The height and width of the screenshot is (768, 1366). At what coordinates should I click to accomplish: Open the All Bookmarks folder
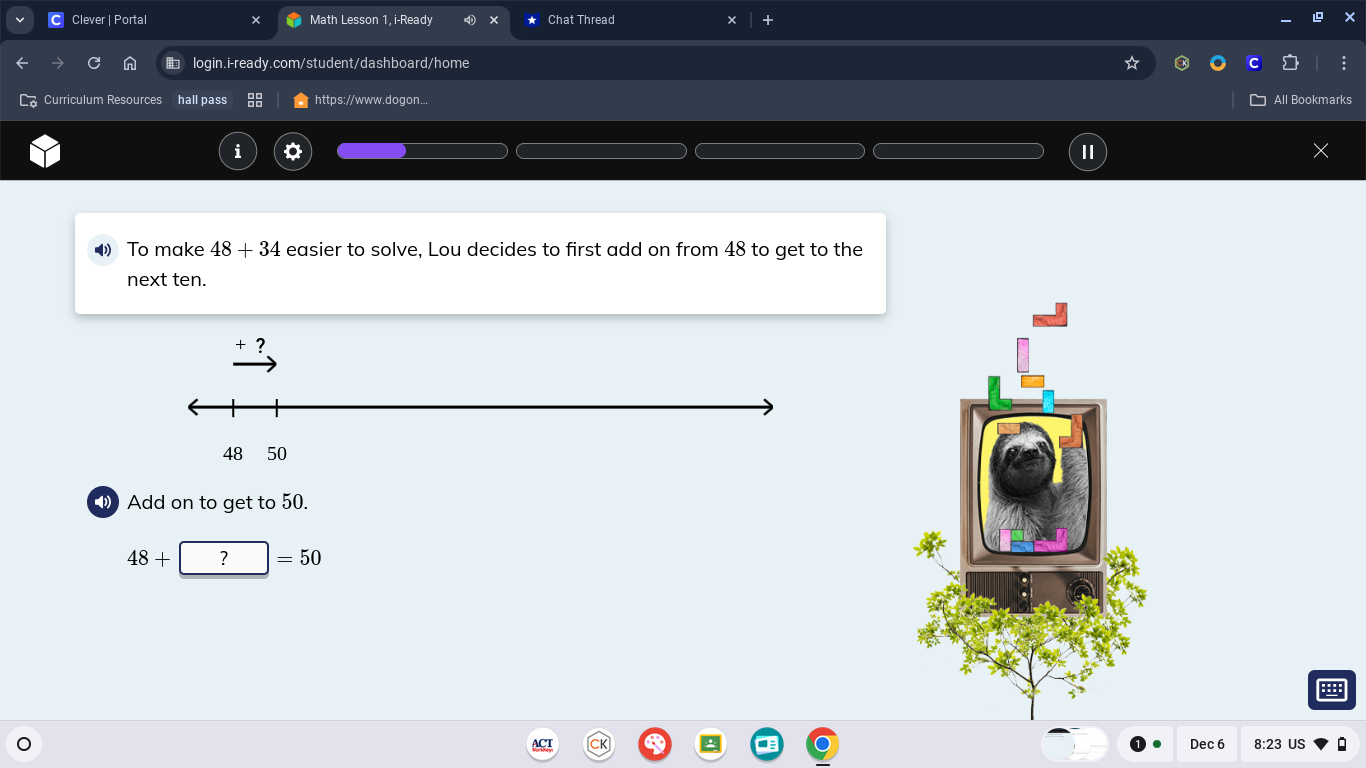1300,99
